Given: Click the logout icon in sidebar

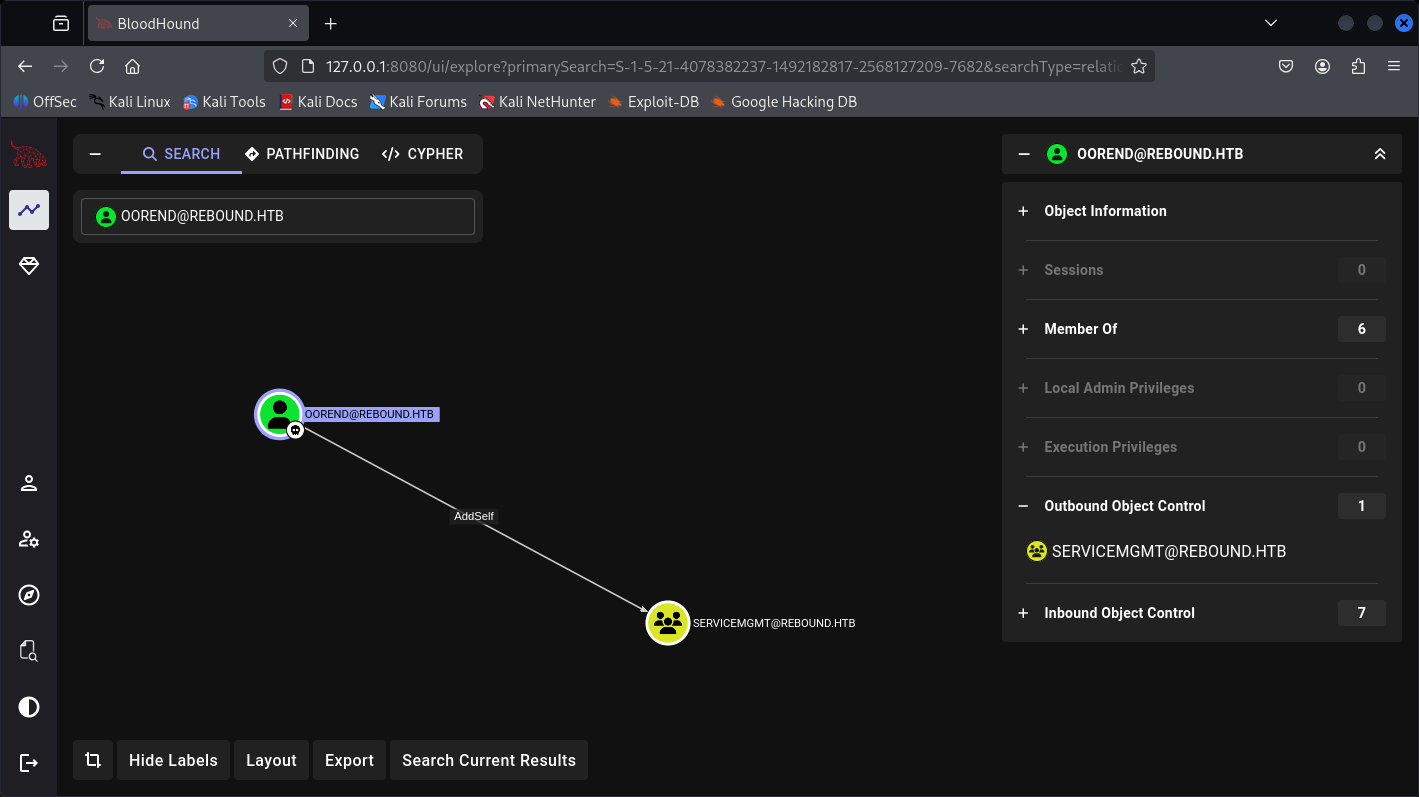Looking at the screenshot, I should [29, 763].
